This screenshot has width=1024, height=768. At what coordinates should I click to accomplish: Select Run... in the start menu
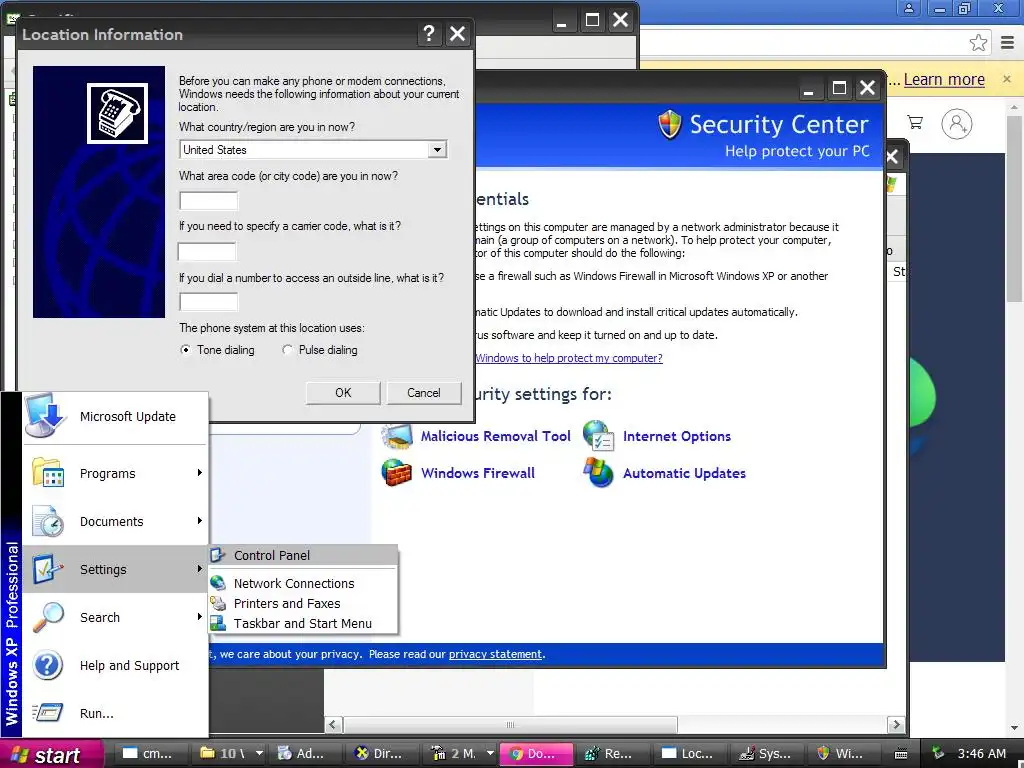point(116,713)
